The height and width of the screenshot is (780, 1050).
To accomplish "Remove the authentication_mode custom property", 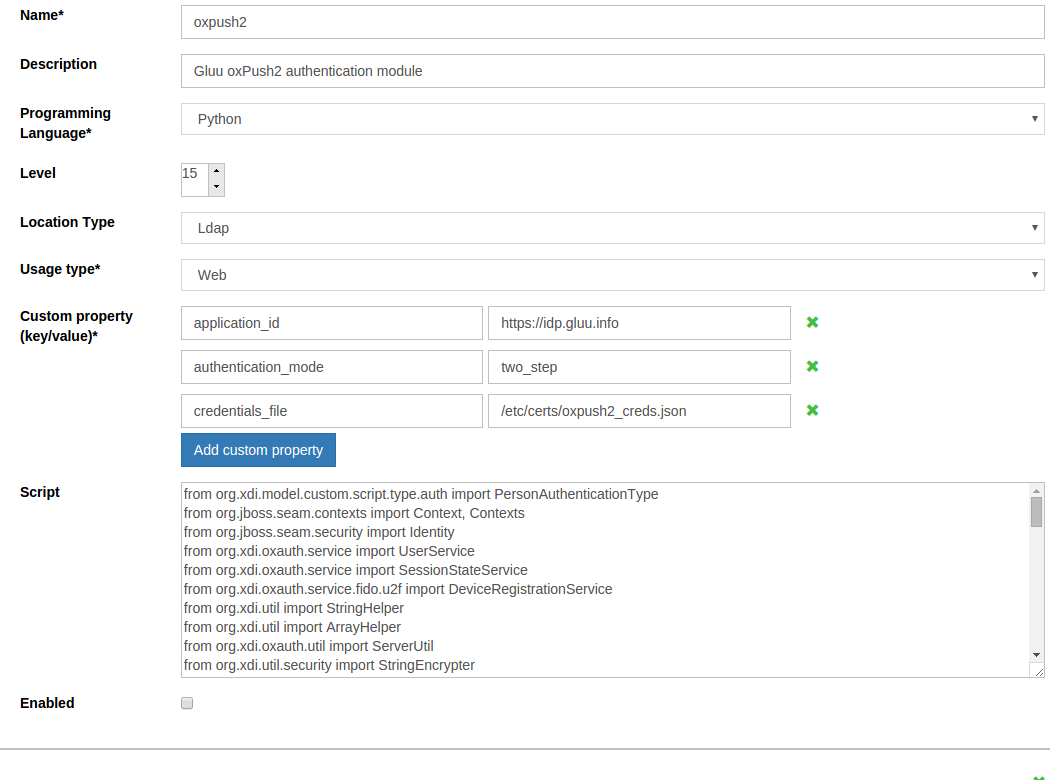I will click(812, 366).
